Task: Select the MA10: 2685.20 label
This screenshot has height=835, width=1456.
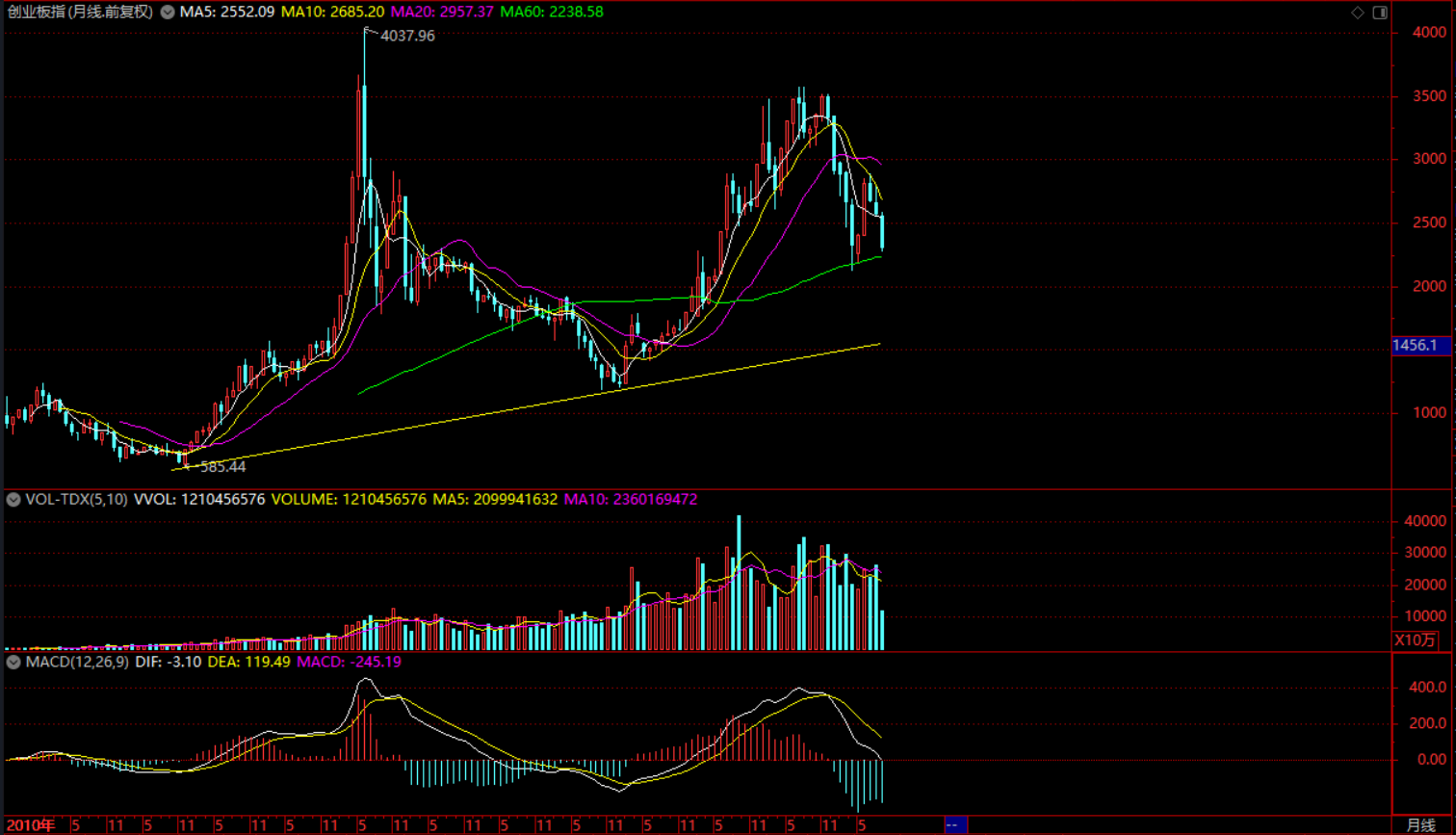Action: click(332, 13)
